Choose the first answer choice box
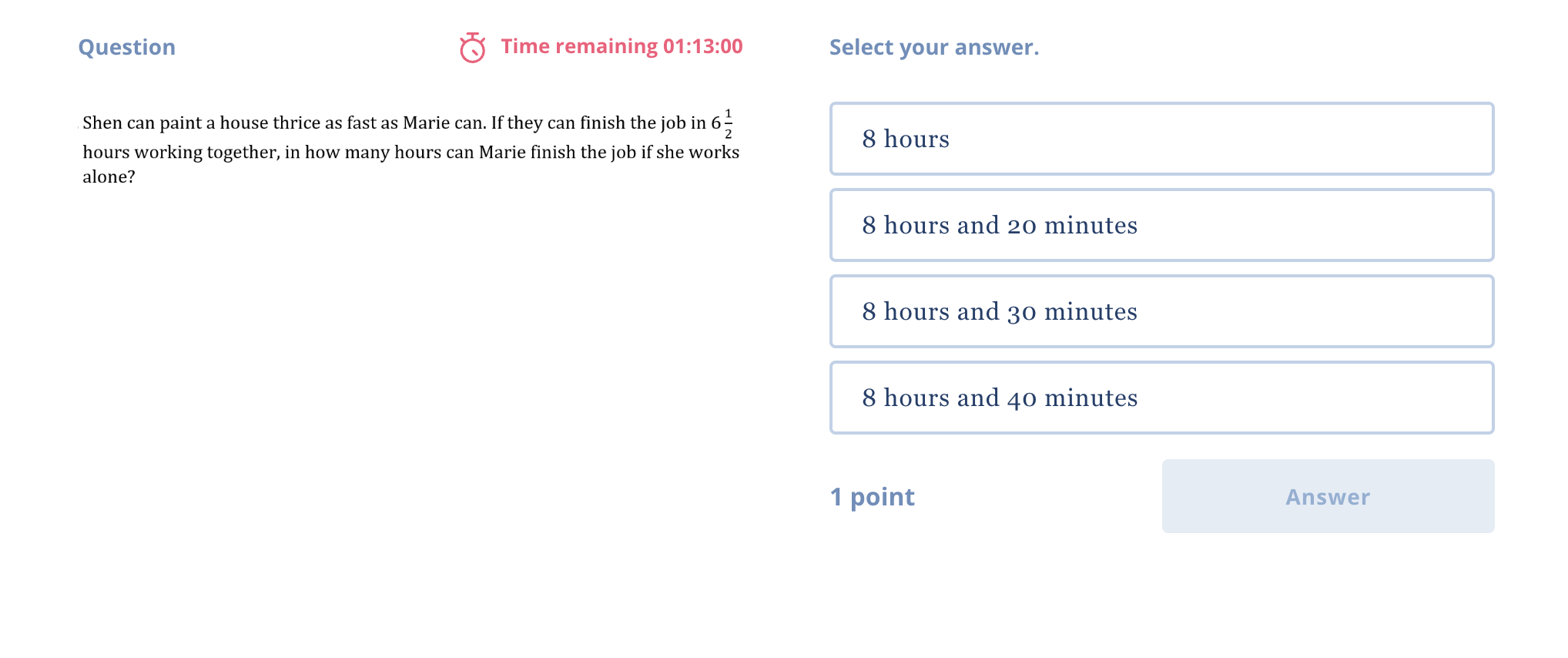Viewport: 1568px width, 658px height. pyautogui.click(x=1163, y=139)
